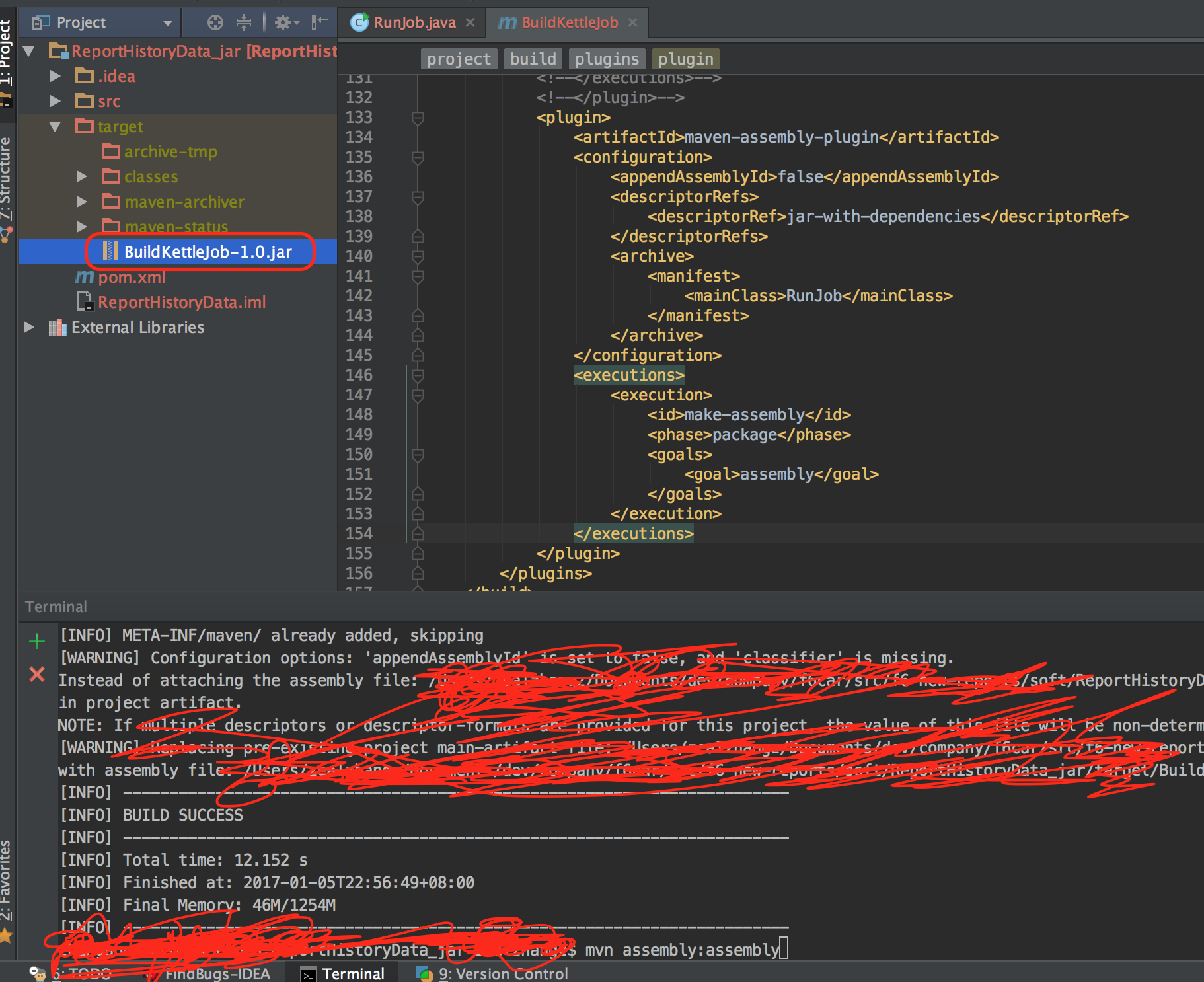Hide the Project tool window
The width and height of the screenshot is (1204, 982).
click(320, 22)
